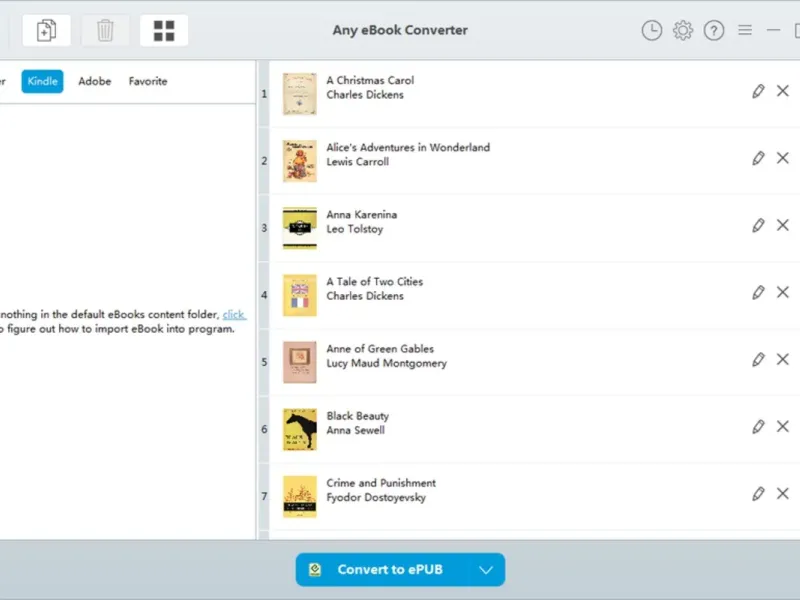Open the settings gear icon
Image resolution: width=800 pixels, height=600 pixels.
click(x=683, y=31)
